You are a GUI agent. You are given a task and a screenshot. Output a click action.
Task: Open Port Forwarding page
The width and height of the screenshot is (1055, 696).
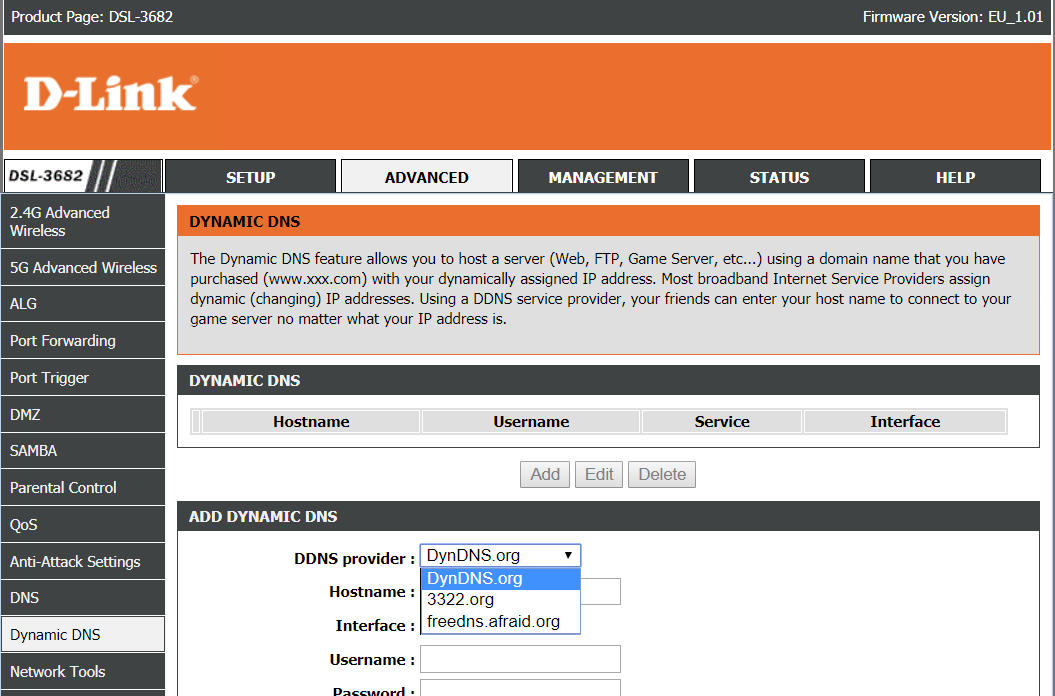[x=83, y=341]
